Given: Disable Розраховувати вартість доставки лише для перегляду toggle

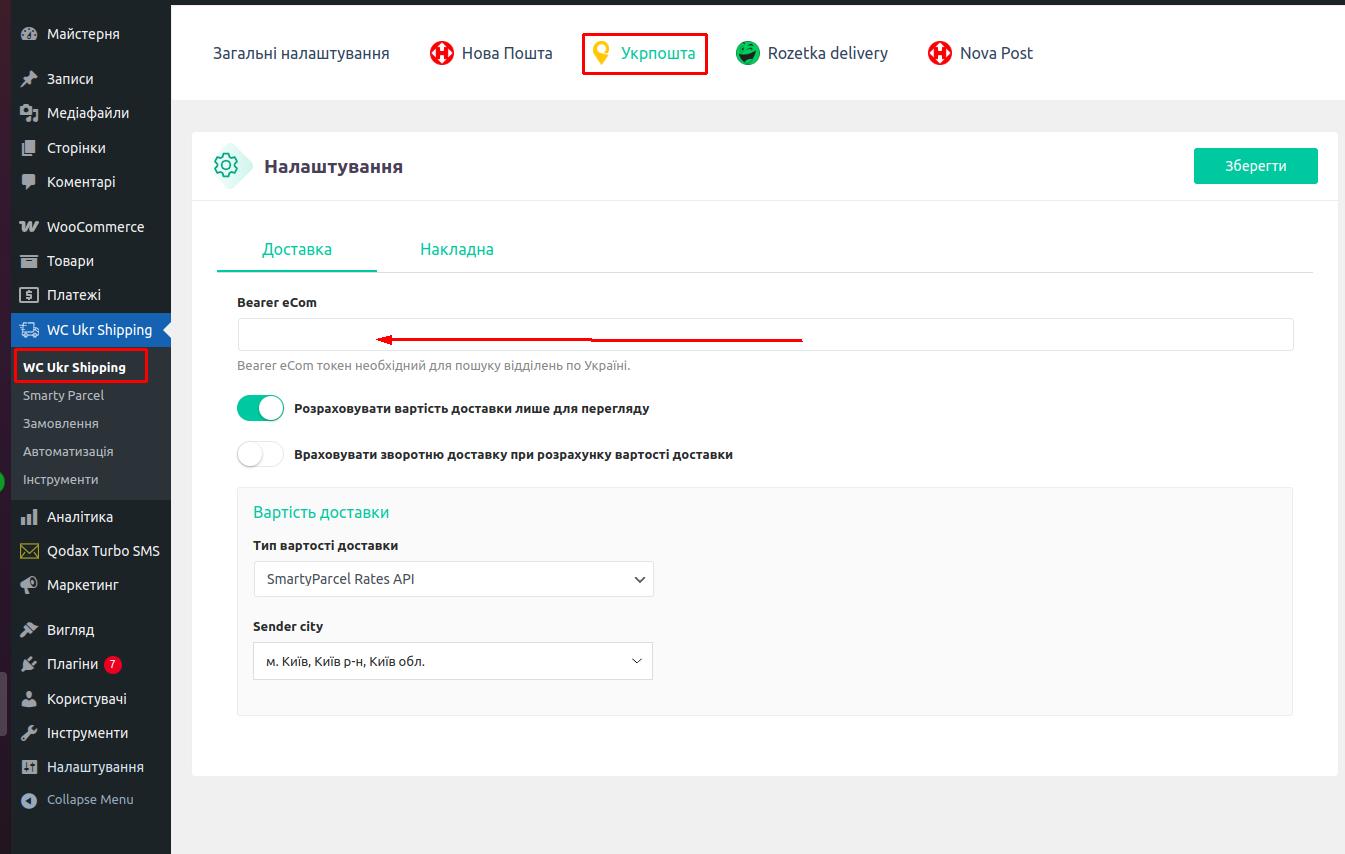Looking at the screenshot, I should (261, 408).
